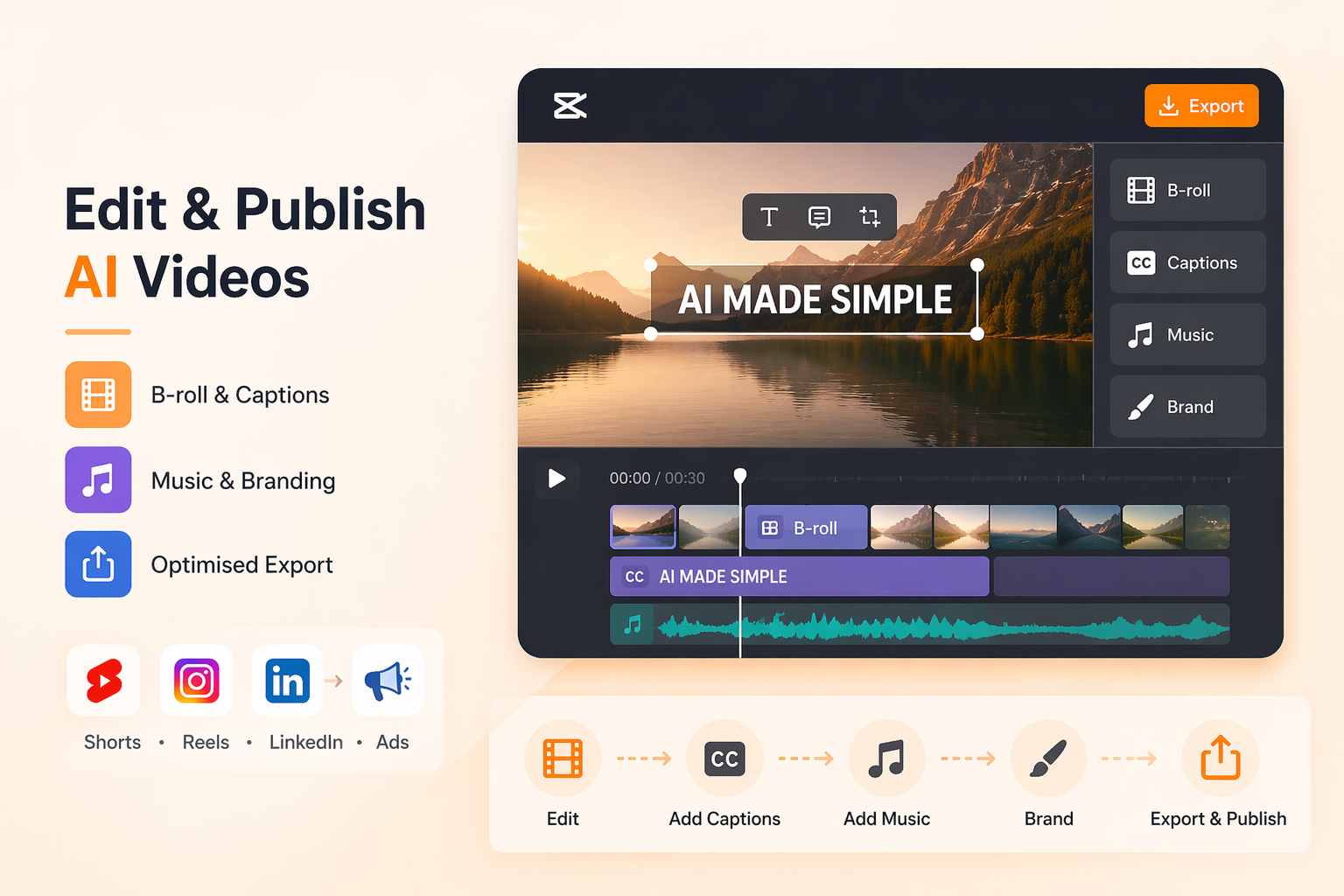This screenshot has width=1344, height=896.
Task: Click the caption bubble icon in the floating toolbar
Action: 819,217
